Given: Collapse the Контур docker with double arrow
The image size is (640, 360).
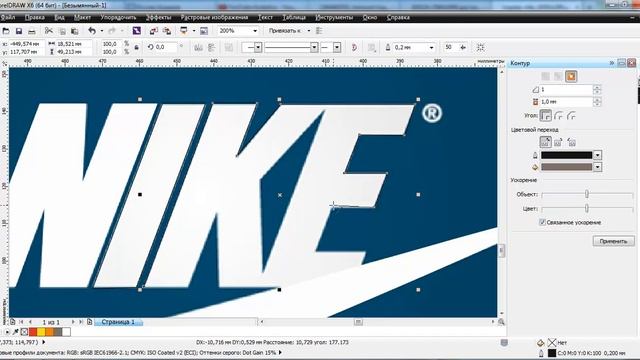Looking at the screenshot, I should point(611,63).
